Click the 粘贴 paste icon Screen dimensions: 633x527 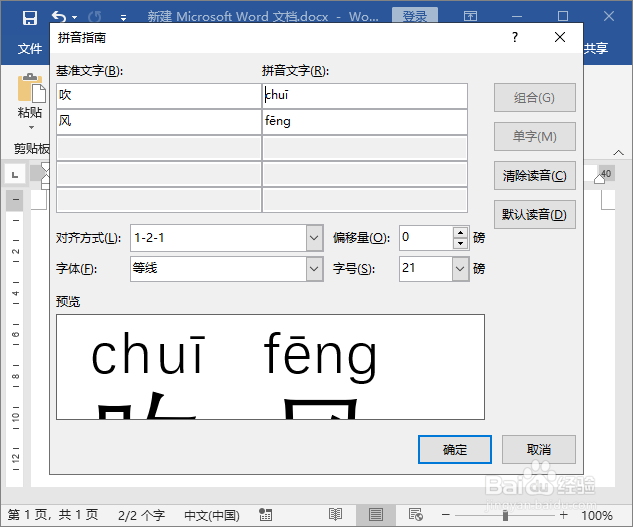[x=31, y=88]
